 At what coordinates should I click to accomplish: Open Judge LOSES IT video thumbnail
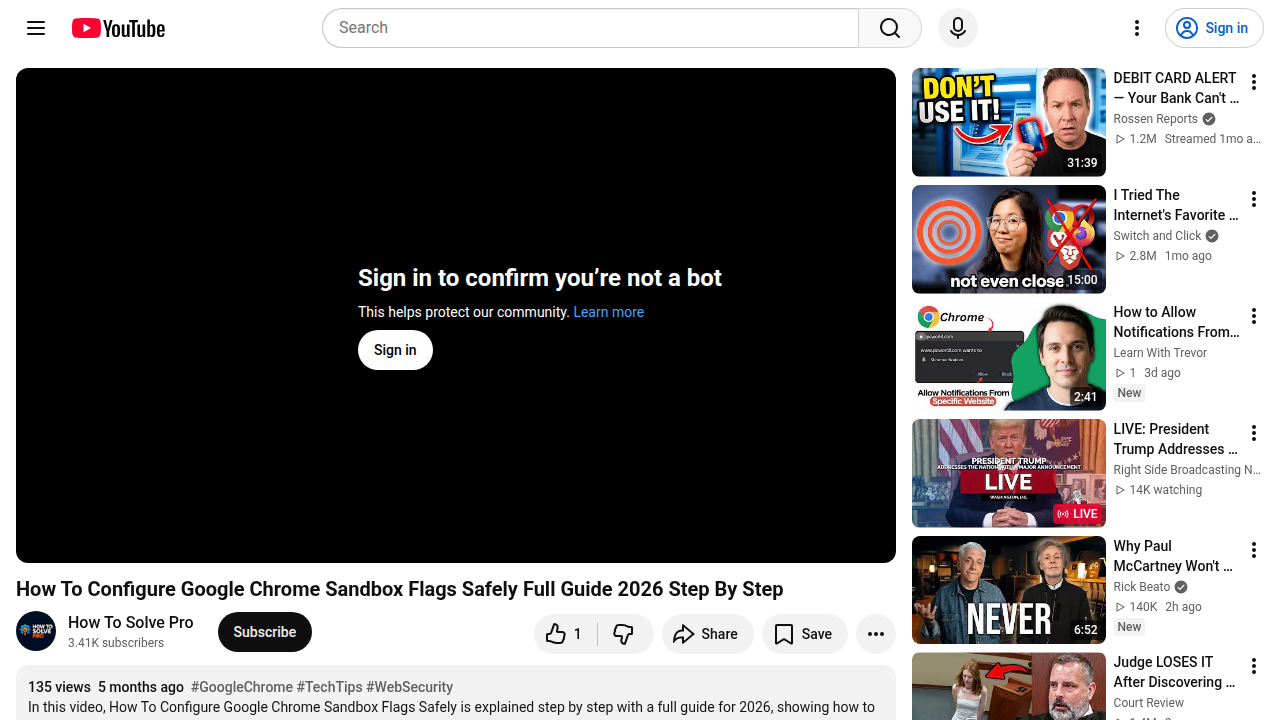1009,686
